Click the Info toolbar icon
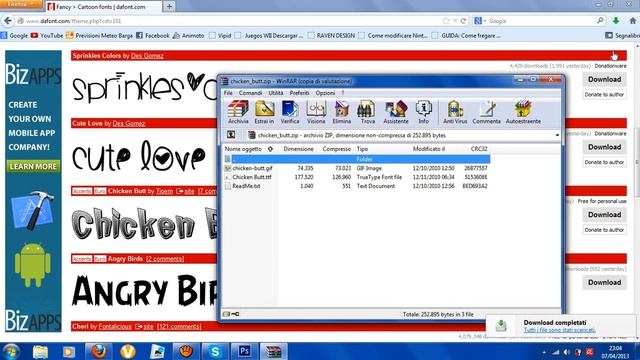 pos(424,112)
